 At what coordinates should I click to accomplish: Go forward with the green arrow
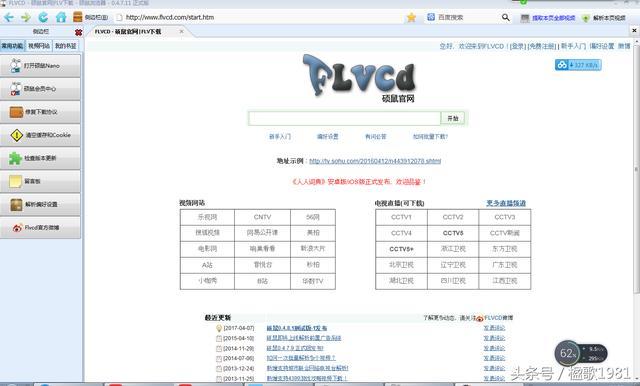(26, 17)
